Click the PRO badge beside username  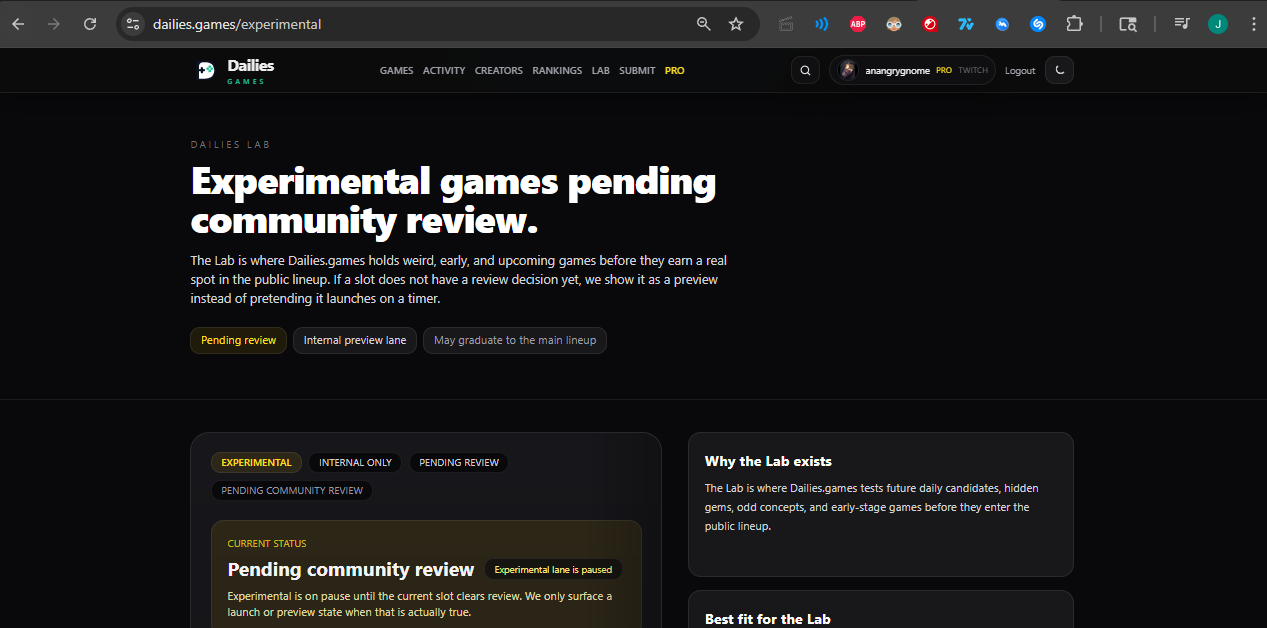[944, 71]
